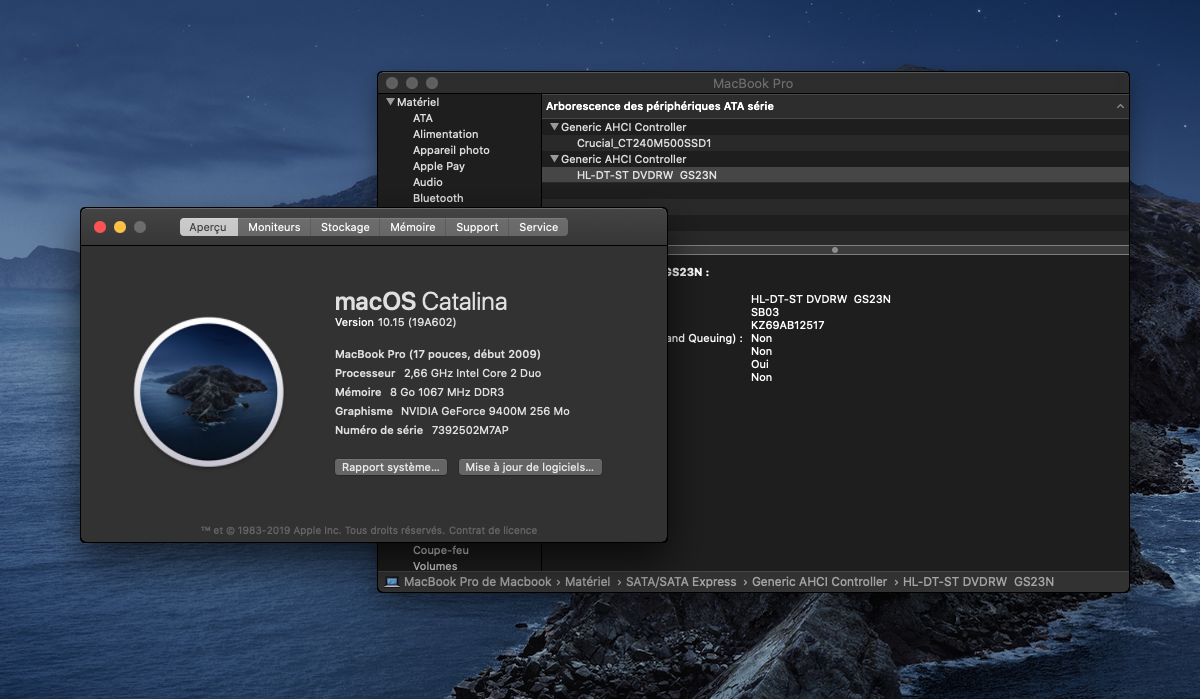Click the serial value 'KZ69AB12517'
The width and height of the screenshot is (1200, 699).
pos(788,325)
